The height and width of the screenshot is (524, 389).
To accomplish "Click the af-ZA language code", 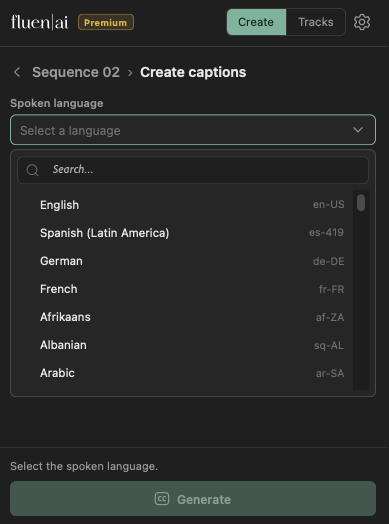I will point(330,317).
